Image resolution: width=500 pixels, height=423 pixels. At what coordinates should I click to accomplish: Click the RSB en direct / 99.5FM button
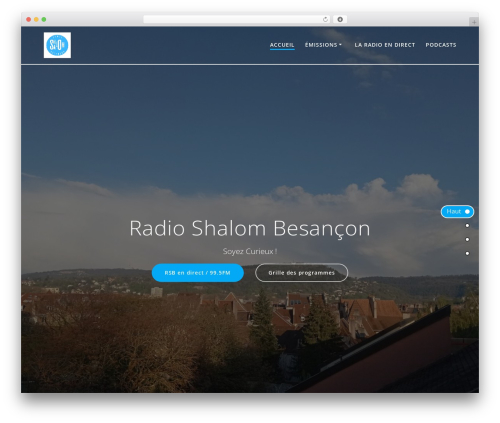tap(198, 273)
